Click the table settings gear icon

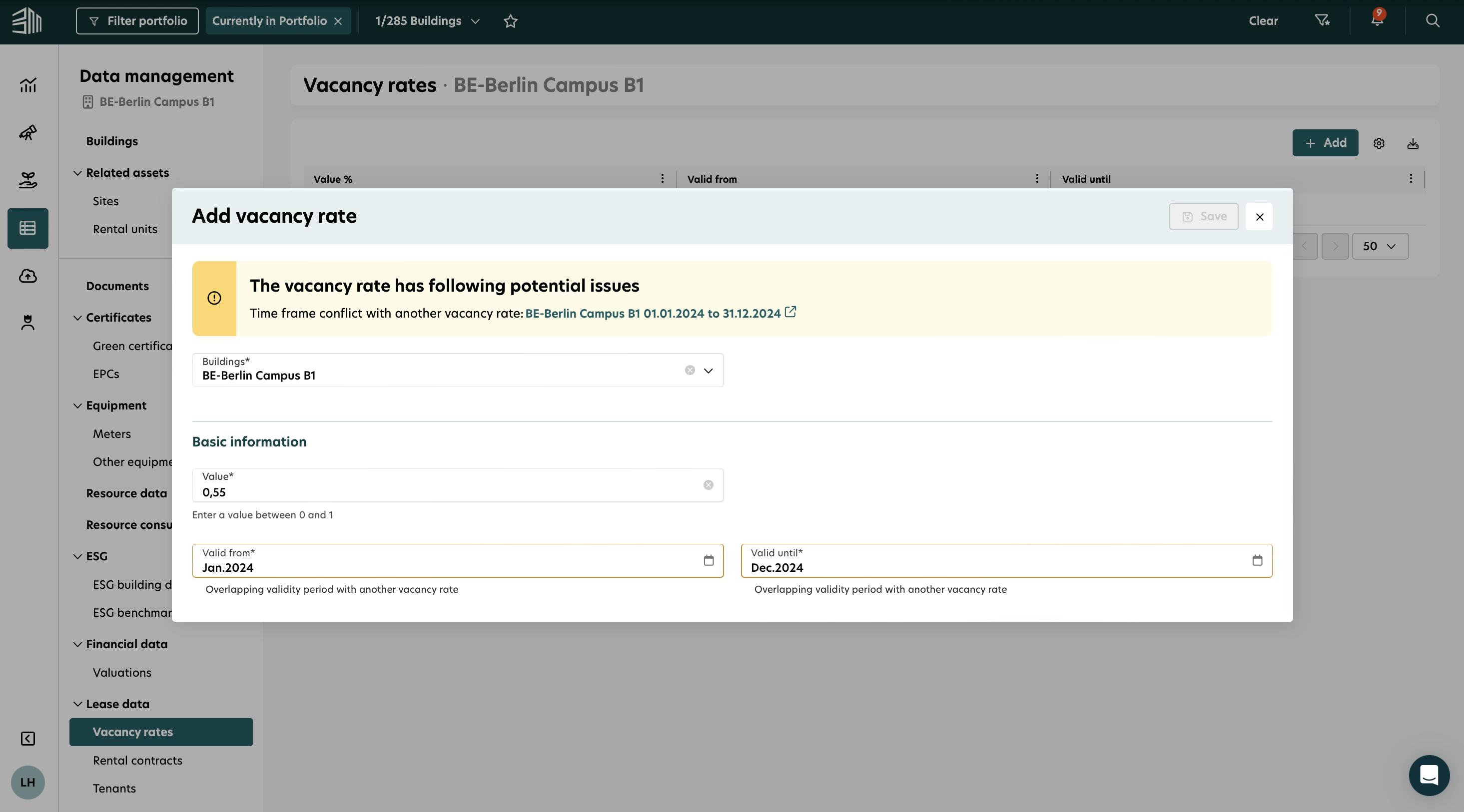click(x=1379, y=143)
